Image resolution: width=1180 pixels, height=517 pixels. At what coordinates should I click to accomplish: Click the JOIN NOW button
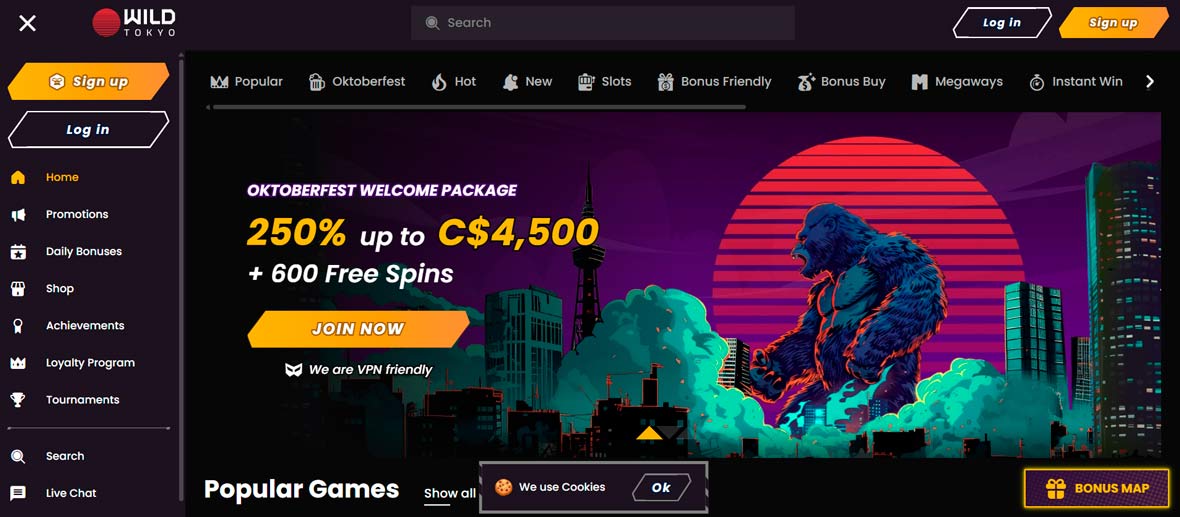pos(358,329)
